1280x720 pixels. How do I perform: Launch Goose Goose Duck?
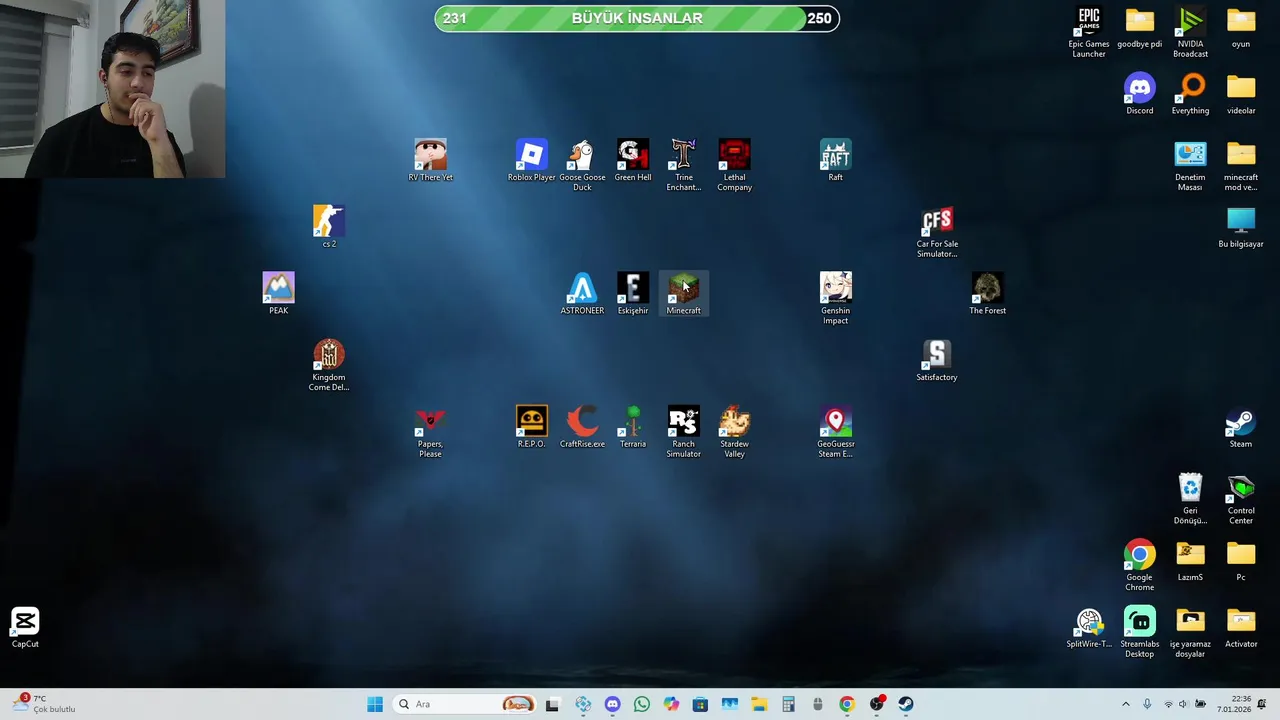click(x=582, y=165)
